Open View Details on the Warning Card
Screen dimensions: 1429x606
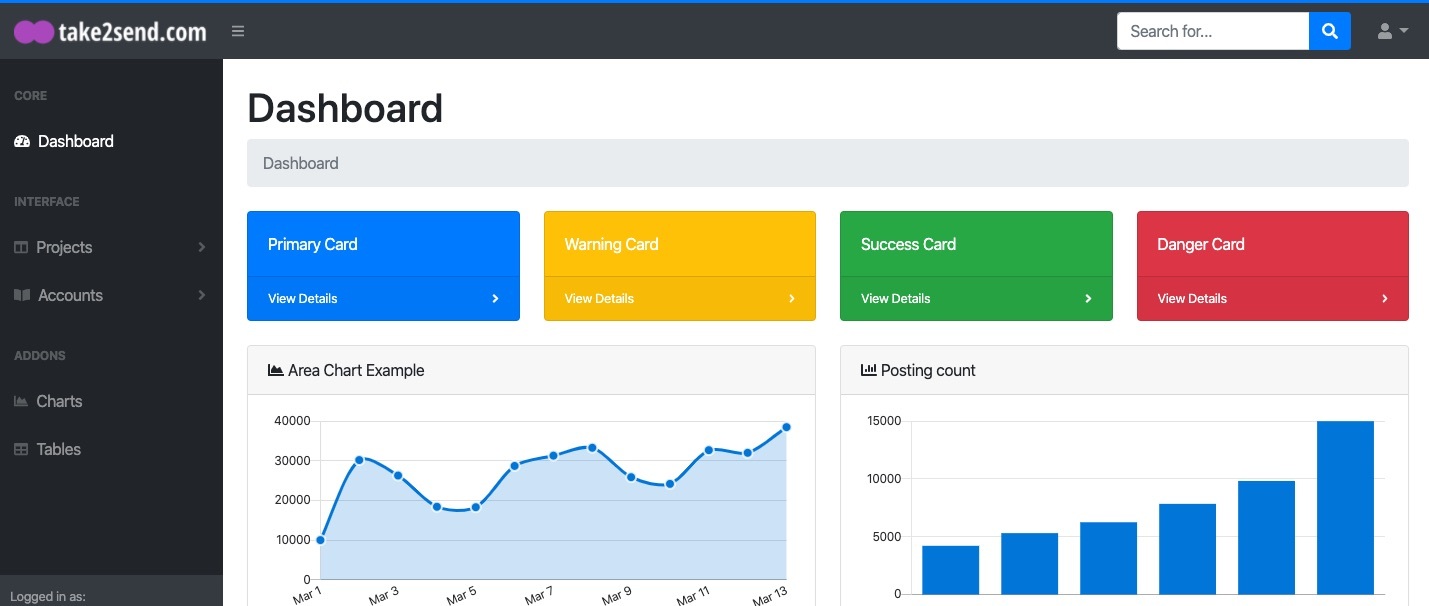pyautogui.click(x=599, y=298)
